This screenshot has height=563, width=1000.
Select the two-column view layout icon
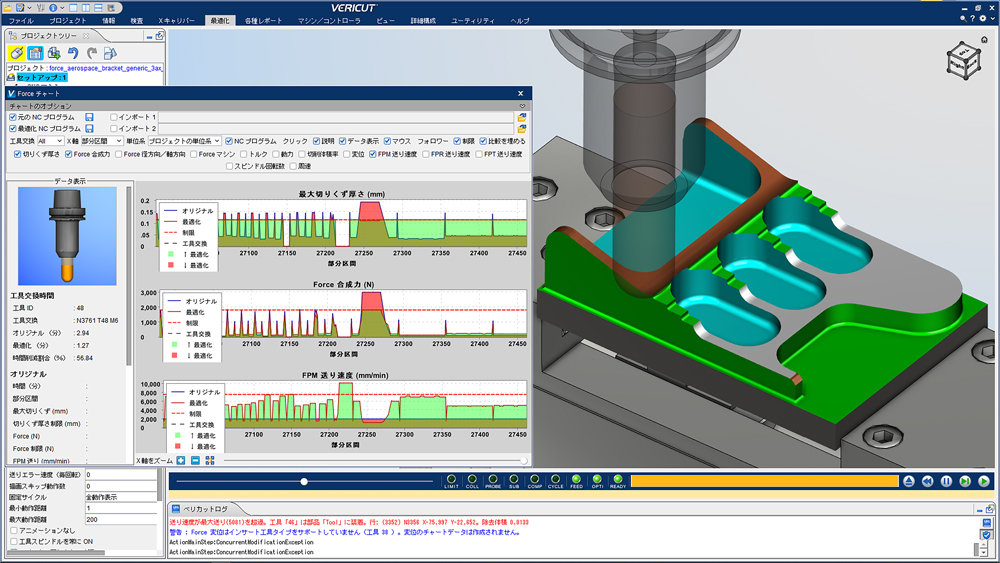point(86,8)
